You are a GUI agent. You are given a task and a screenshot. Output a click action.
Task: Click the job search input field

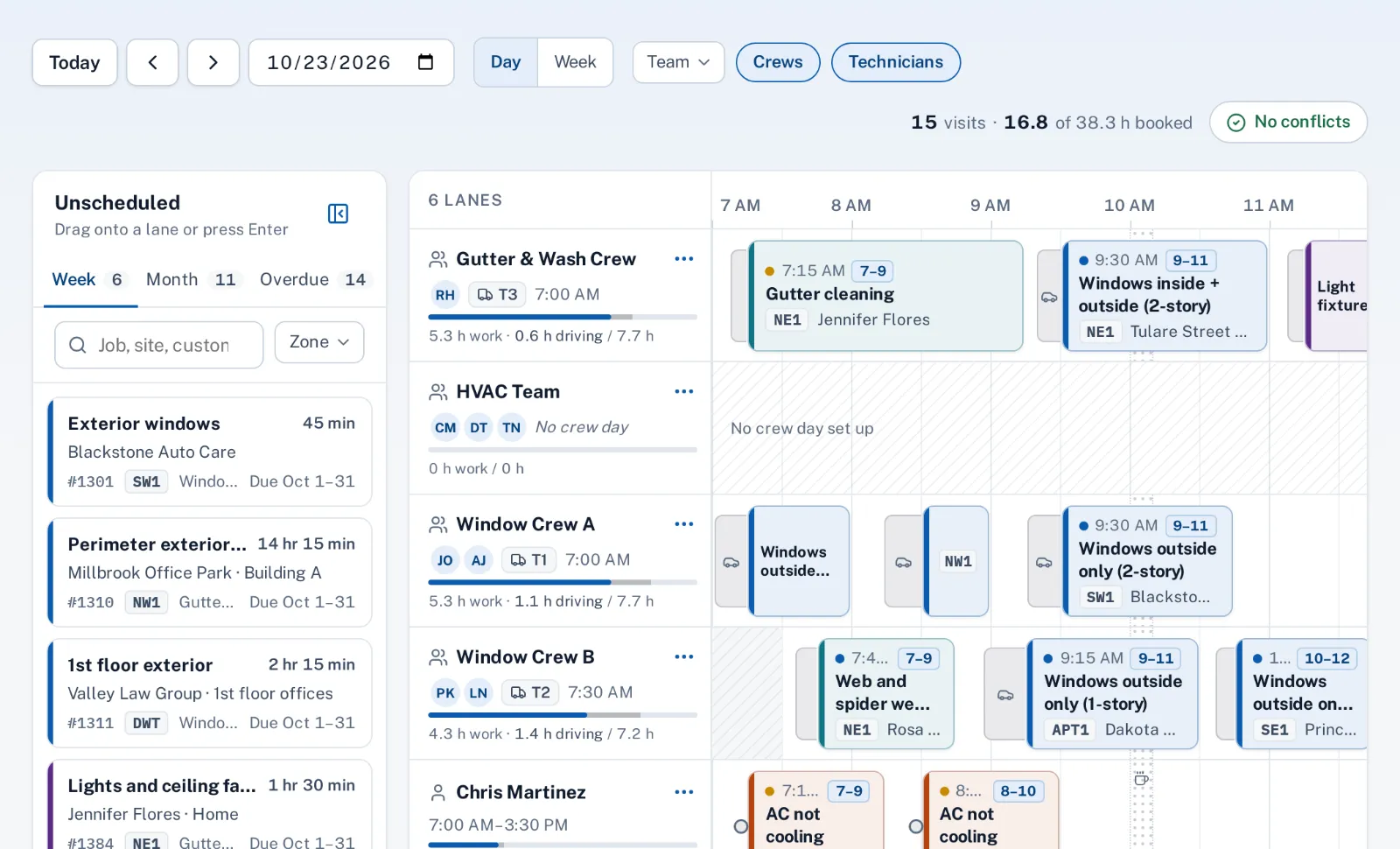(159, 345)
